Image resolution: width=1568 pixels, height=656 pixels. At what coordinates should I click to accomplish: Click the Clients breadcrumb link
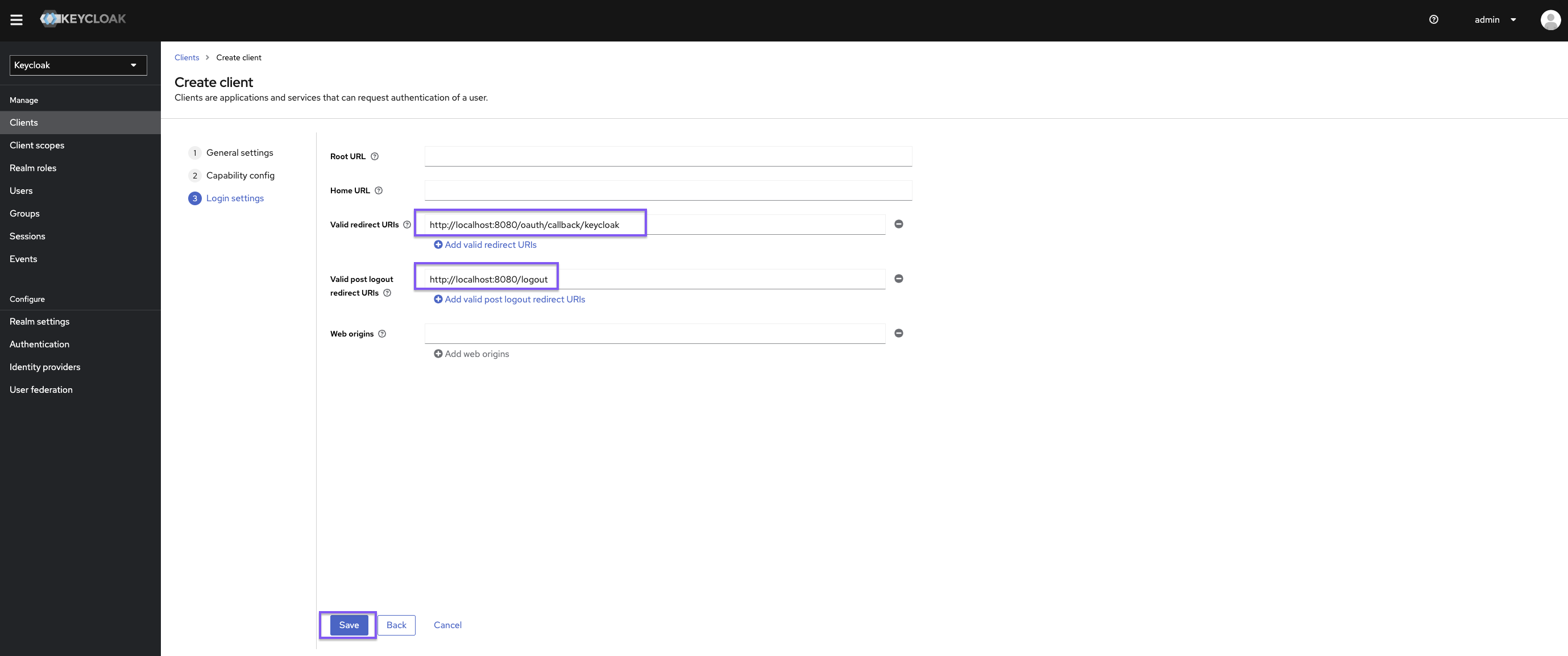click(186, 57)
